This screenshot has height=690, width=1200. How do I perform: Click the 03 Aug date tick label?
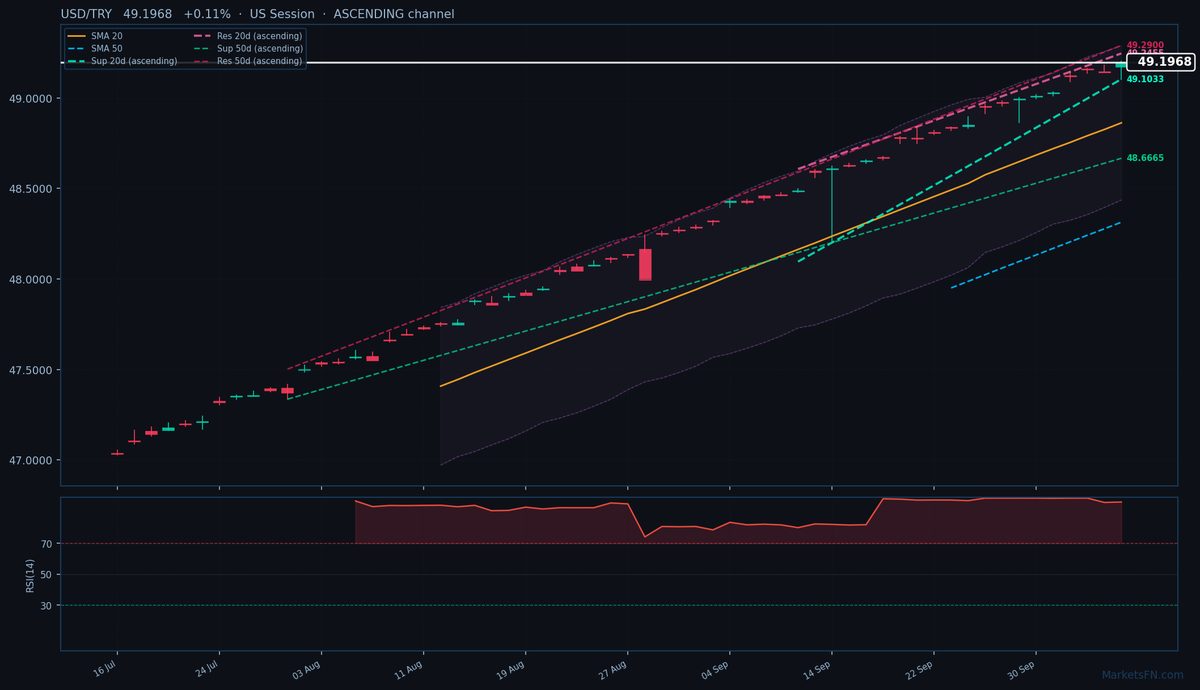(x=306, y=669)
